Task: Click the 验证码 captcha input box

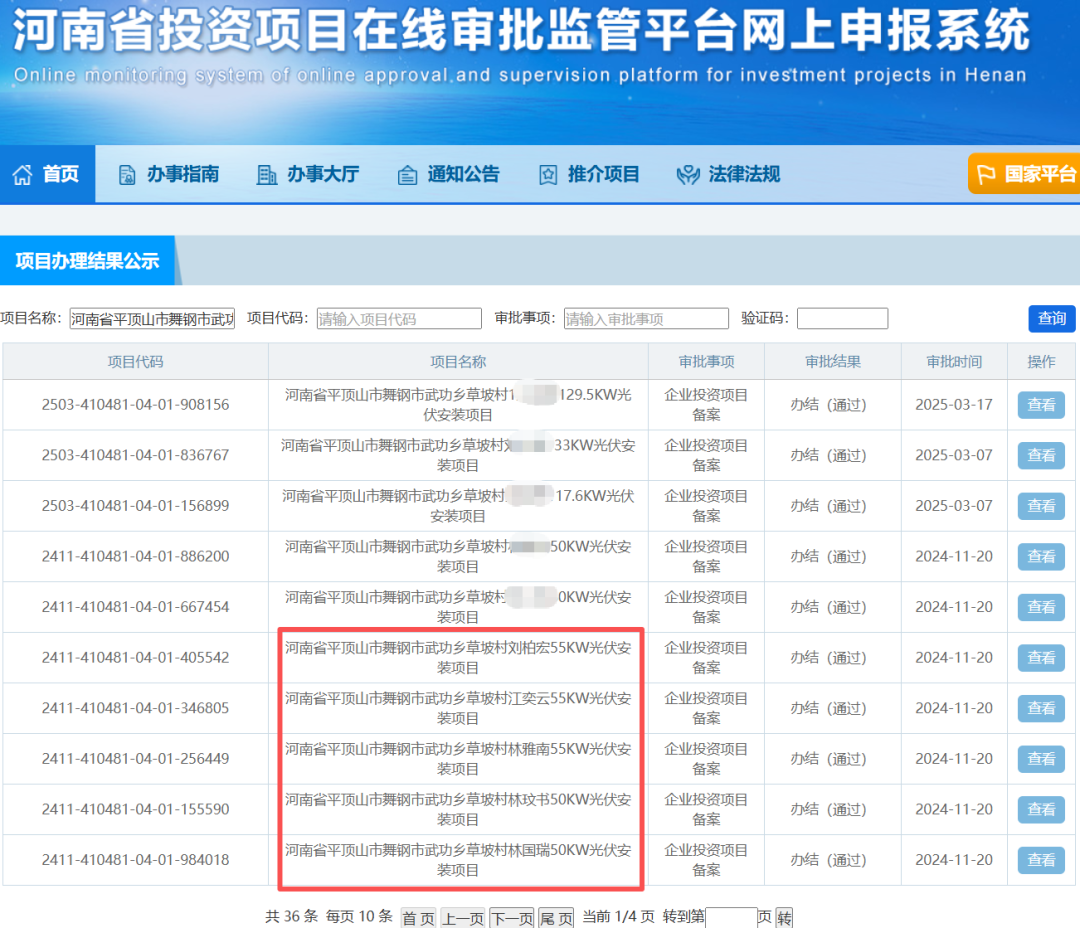Action: coord(842,319)
